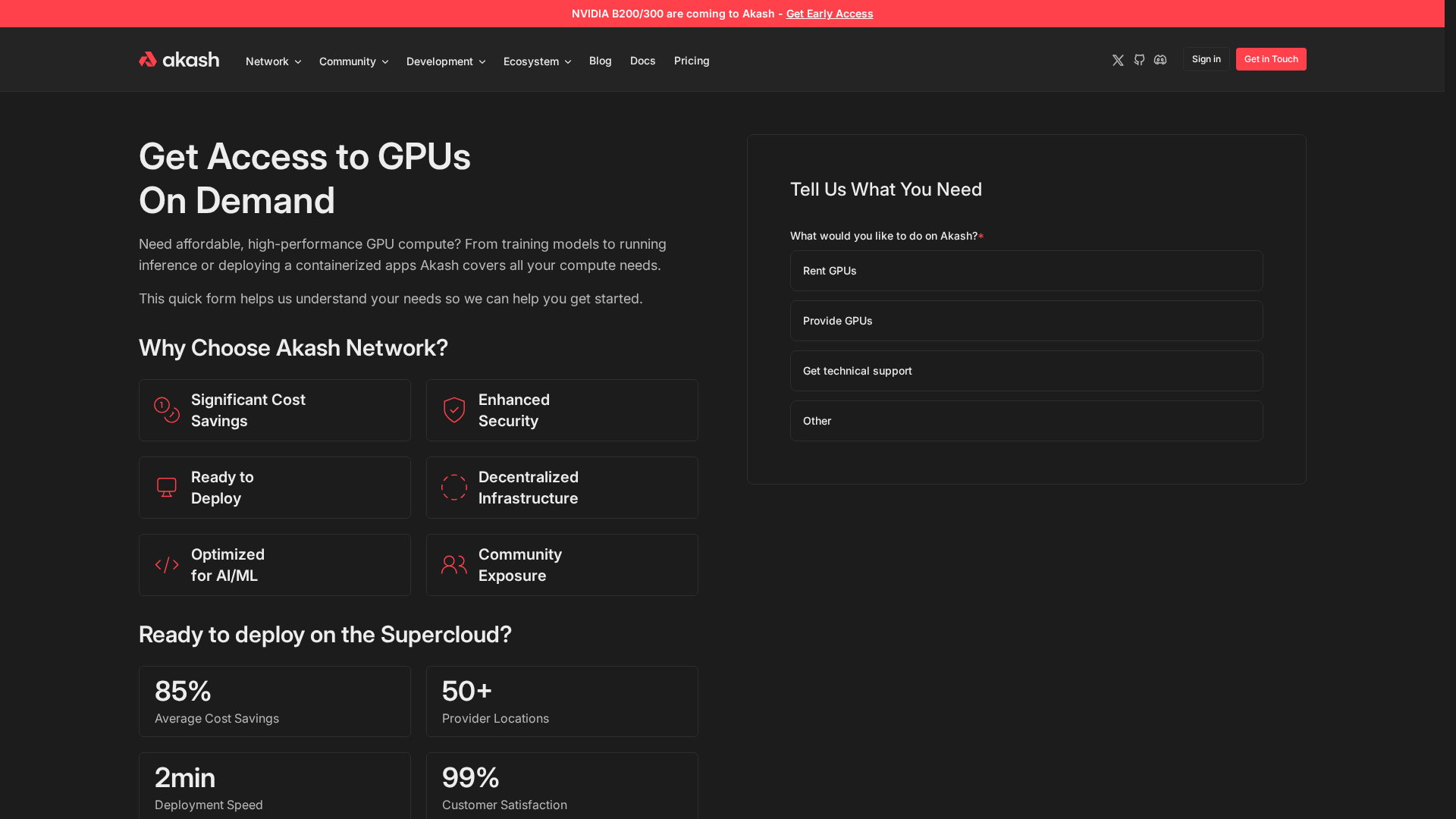Expand the Network dropdown menu
1456x819 pixels.
click(x=273, y=61)
